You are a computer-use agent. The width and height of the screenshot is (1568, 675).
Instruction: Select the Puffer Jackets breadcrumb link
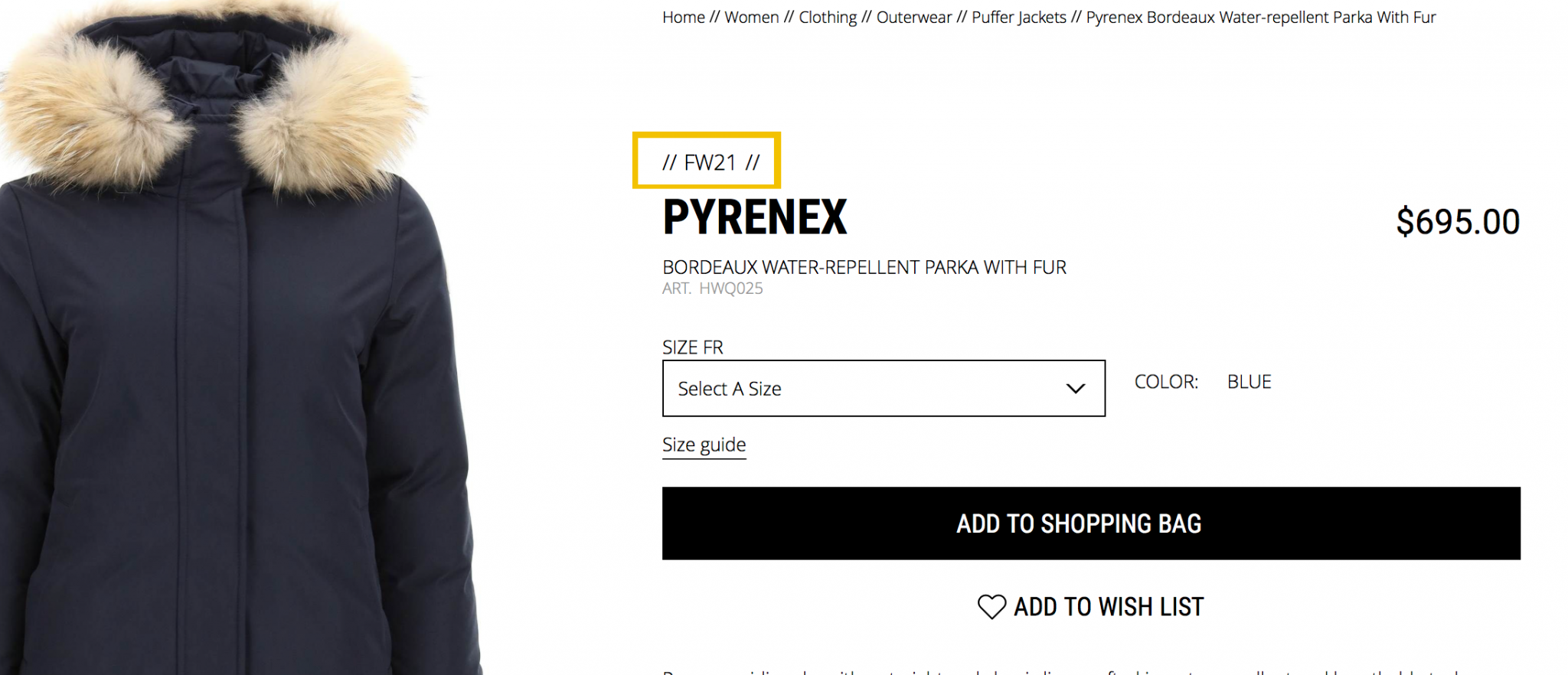pos(1018,18)
